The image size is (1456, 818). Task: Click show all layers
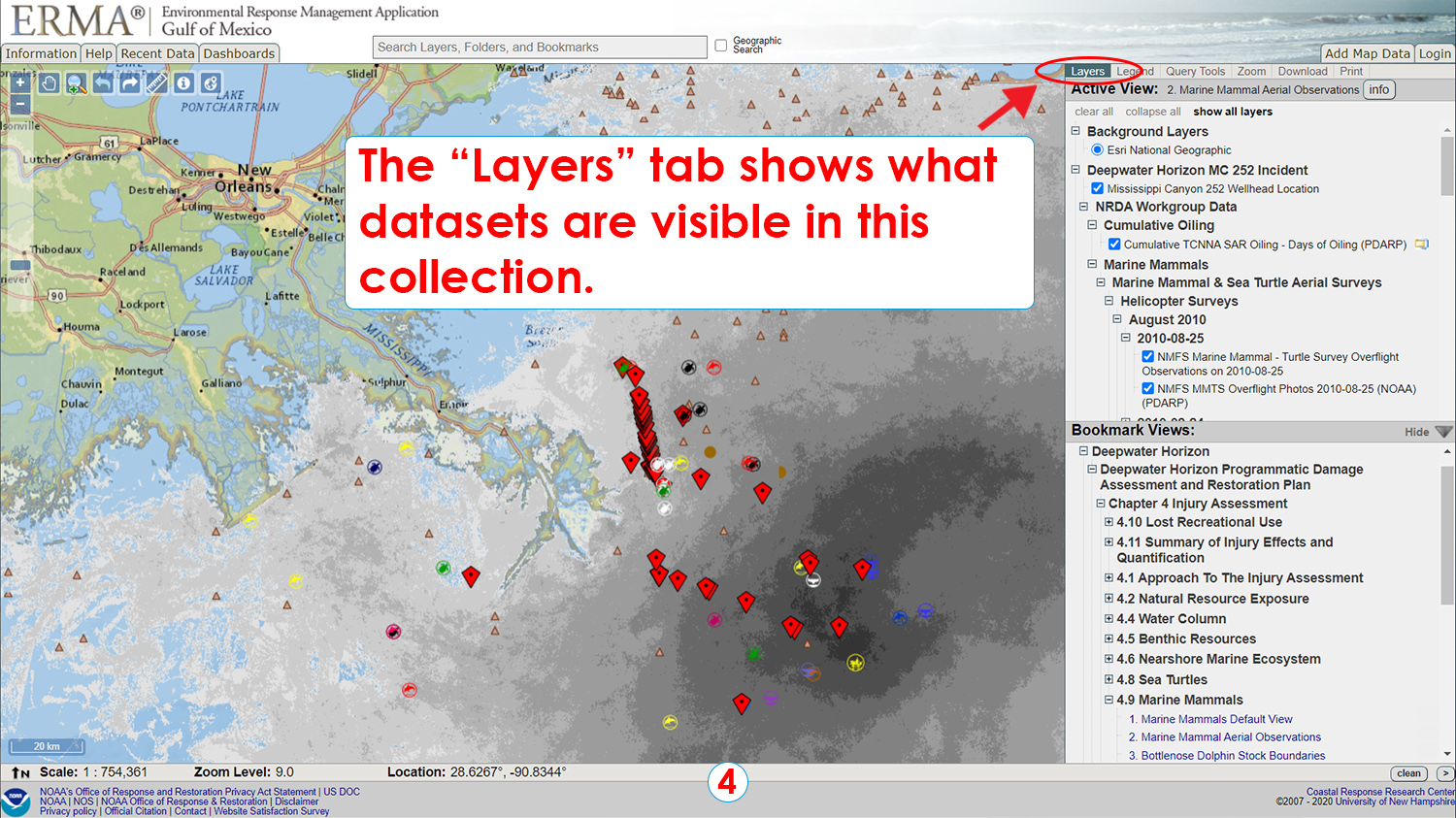pos(1233,111)
